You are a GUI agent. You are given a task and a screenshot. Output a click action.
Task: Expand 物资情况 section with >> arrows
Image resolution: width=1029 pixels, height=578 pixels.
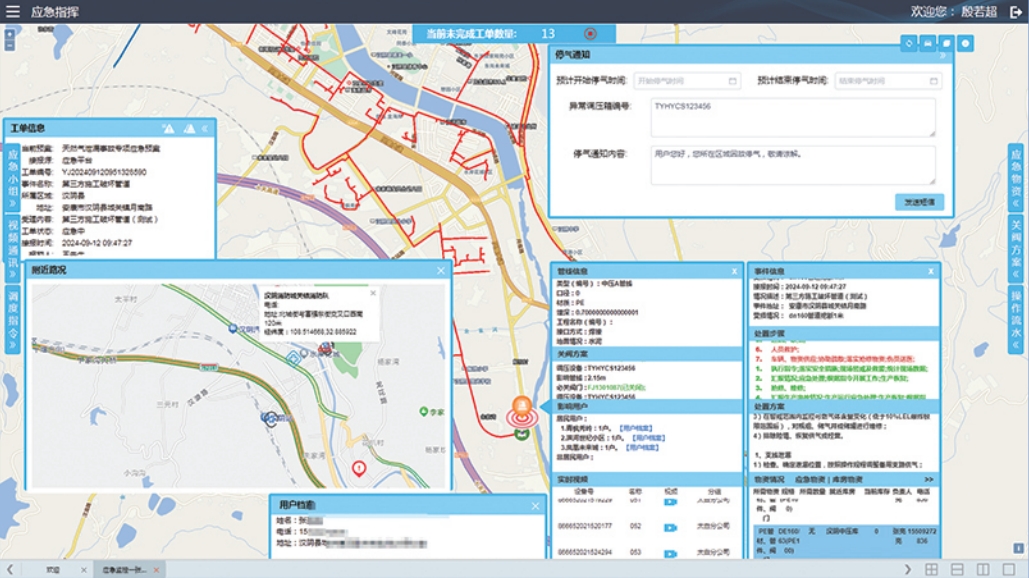929,480
